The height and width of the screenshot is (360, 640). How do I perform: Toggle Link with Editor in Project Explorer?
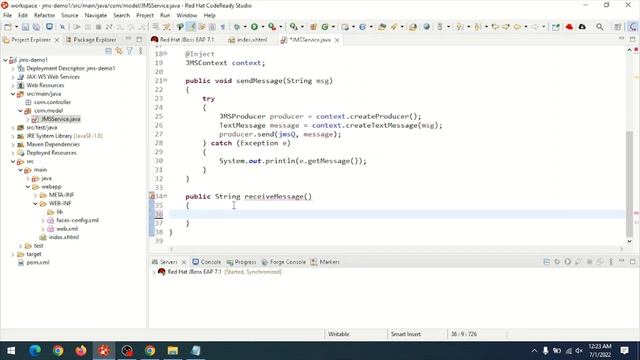(x=119, y=51)
